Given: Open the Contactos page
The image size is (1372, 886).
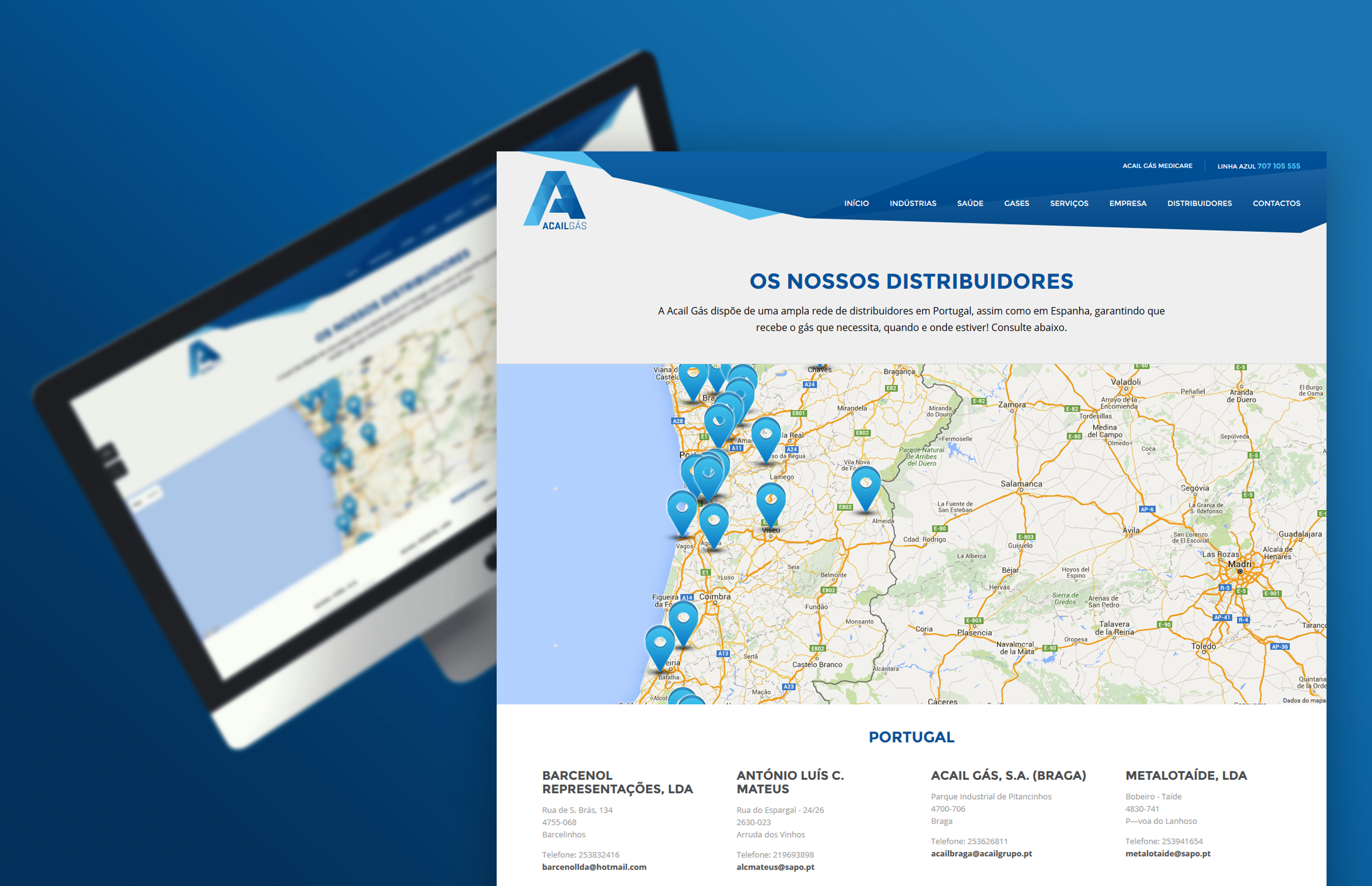Looking at the screenshot, I should pyautogui.click(x=1276, y=203).
